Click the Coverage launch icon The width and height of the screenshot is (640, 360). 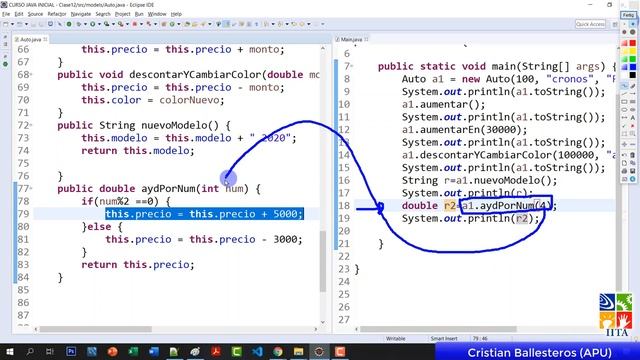(x=107, y=24)
